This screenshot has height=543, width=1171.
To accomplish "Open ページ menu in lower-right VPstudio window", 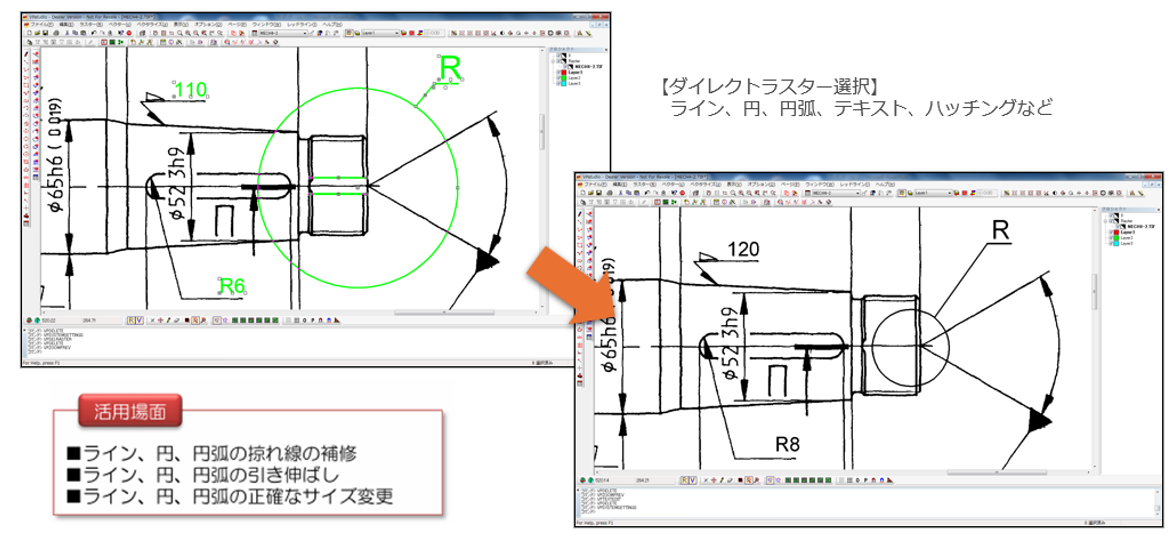I will click(x=790, y=184).
